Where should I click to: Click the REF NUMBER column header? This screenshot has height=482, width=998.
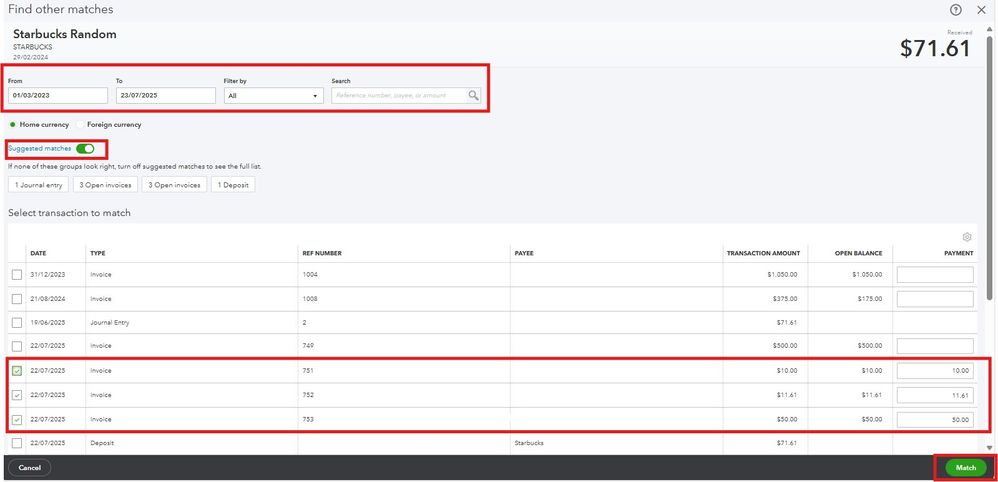coord(321,253)
